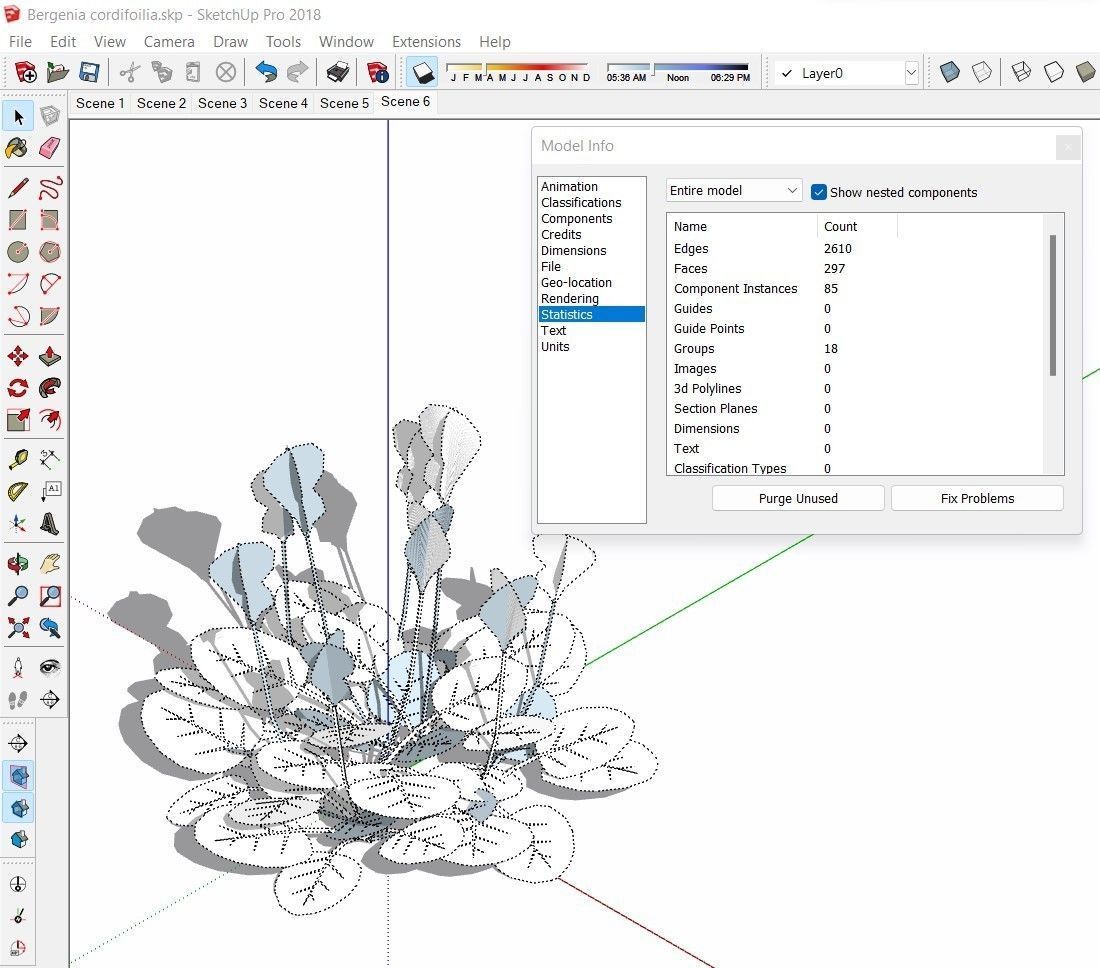Choose the Tape Measure tool
The width and height of the screenshot is (1100, 968).
18,459
